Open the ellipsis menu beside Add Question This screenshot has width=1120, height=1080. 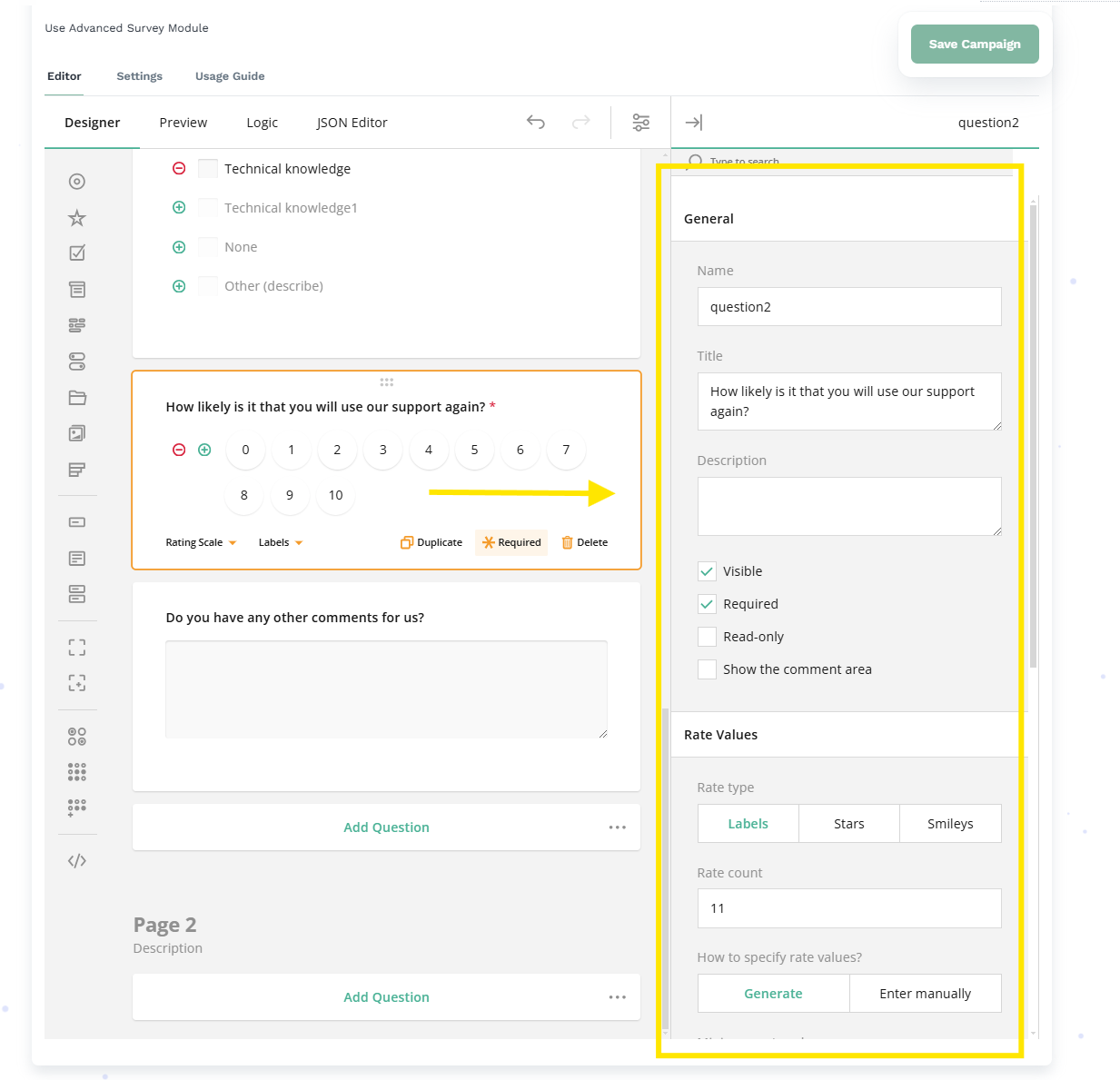click(618, 827)
